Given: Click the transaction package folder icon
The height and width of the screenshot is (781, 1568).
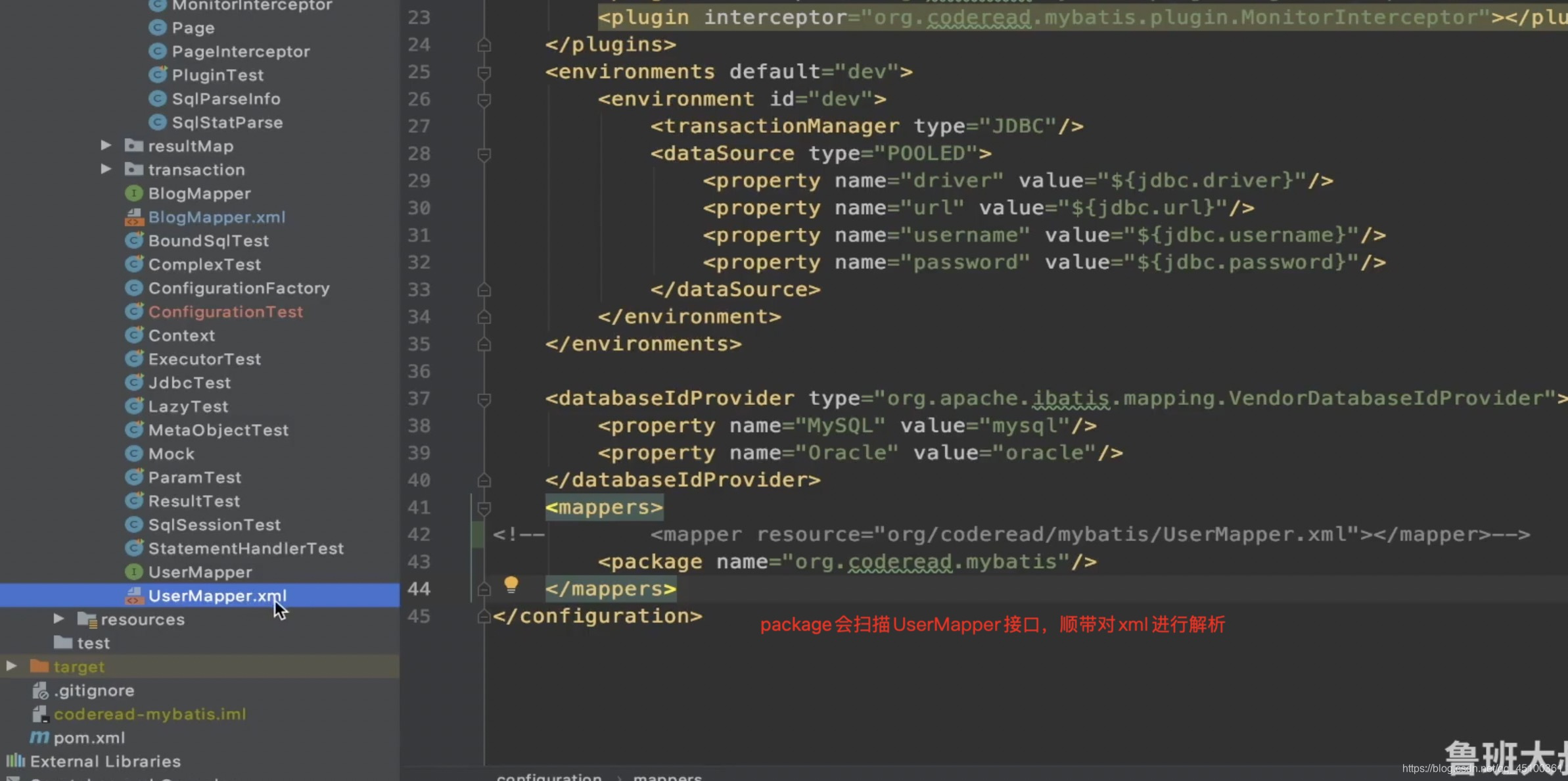Looking at the screenshot, I should pyautogui.click(x=134, y=169).
